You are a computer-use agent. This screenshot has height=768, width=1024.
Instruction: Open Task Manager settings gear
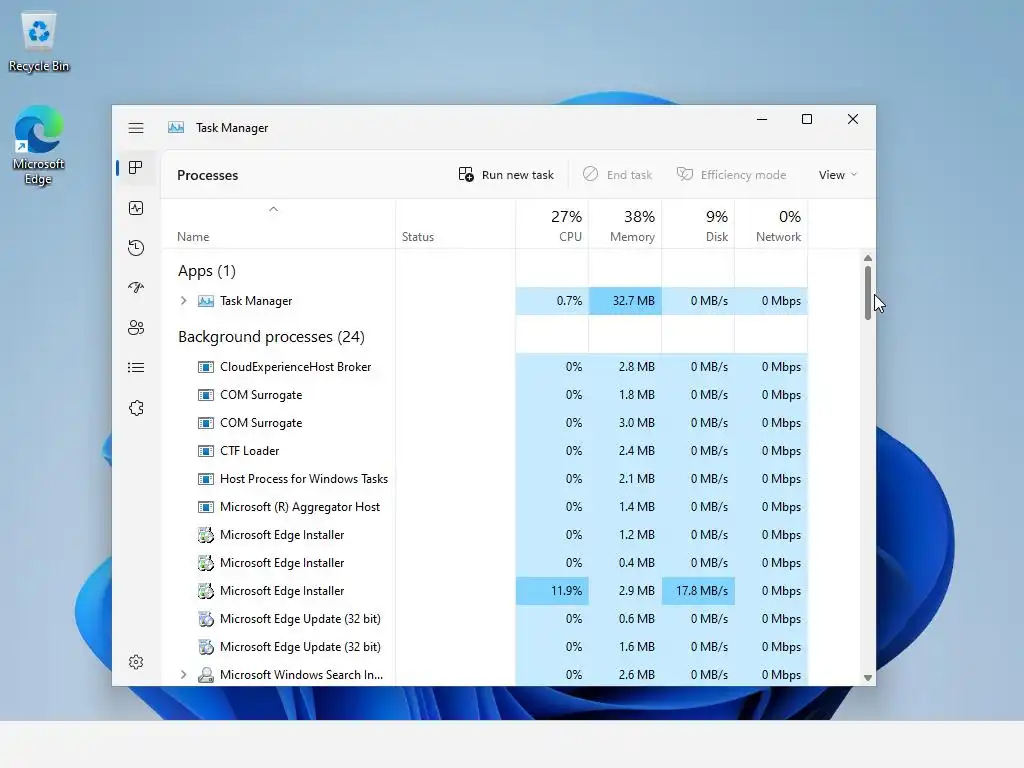[x=136, y=662]
